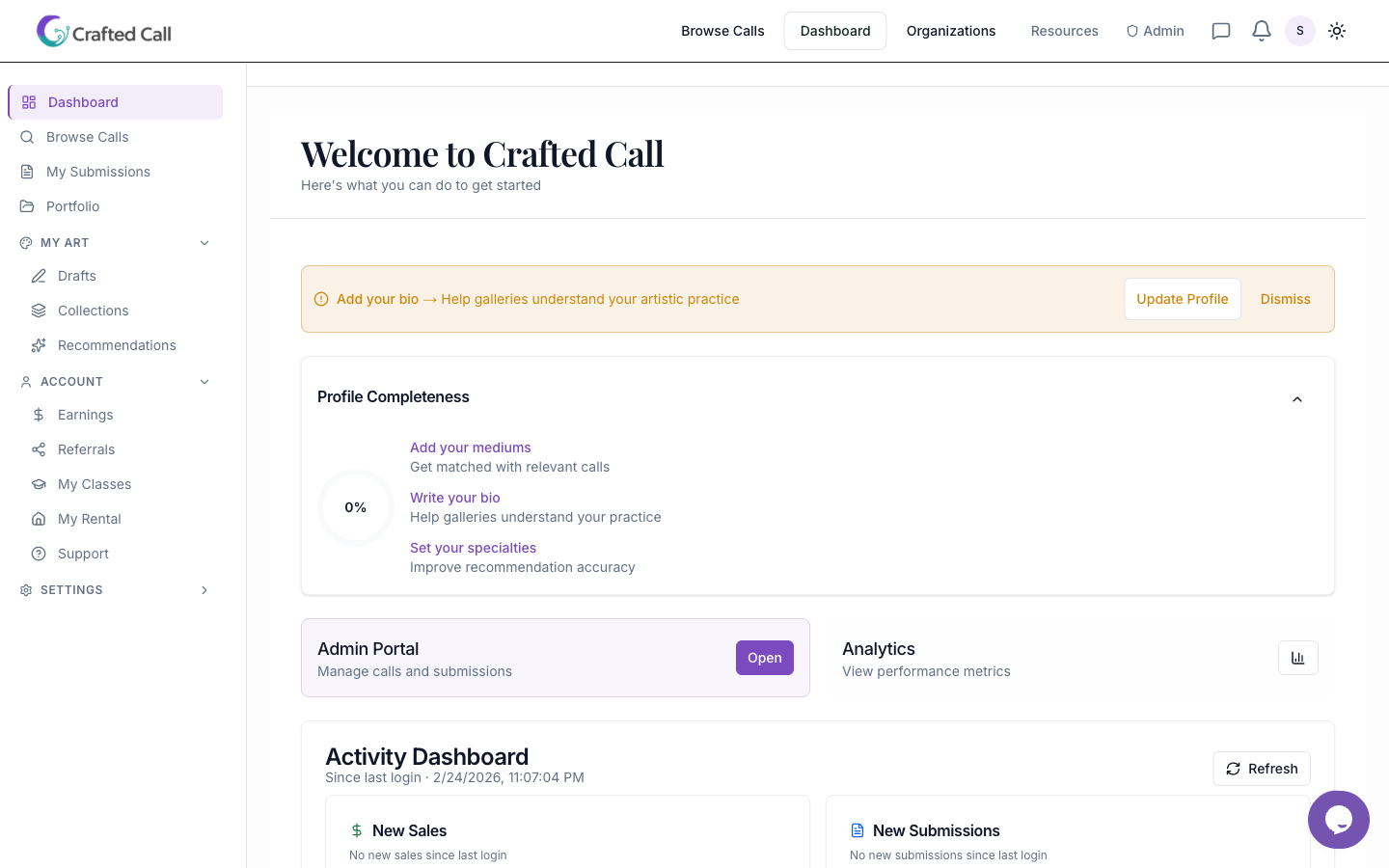Open the Earnings section in the sidebar
The width and height of the screenshot is (1389, 868).
[85, 414]
